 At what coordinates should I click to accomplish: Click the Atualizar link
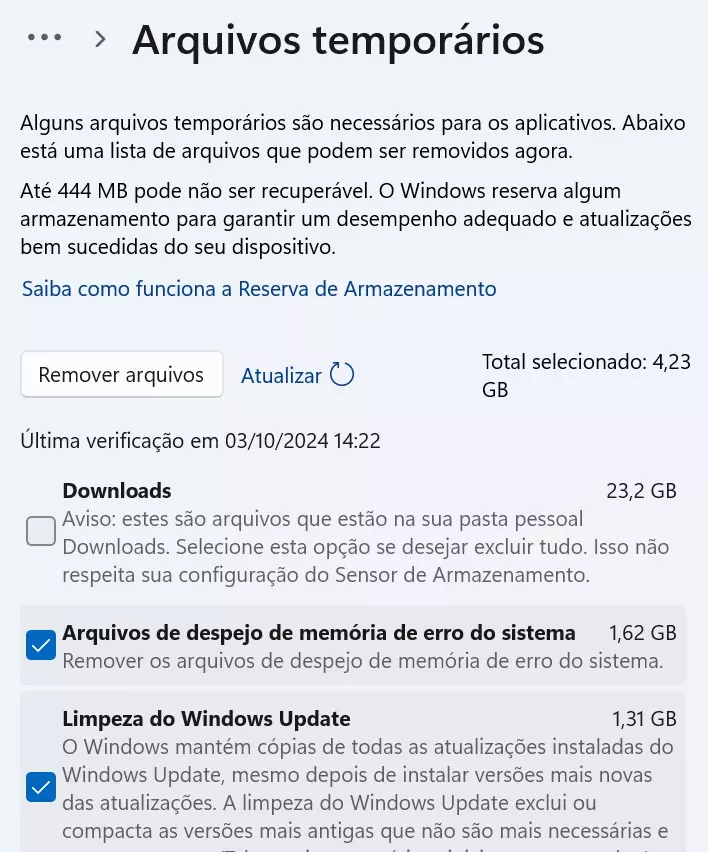pos(281,375)
